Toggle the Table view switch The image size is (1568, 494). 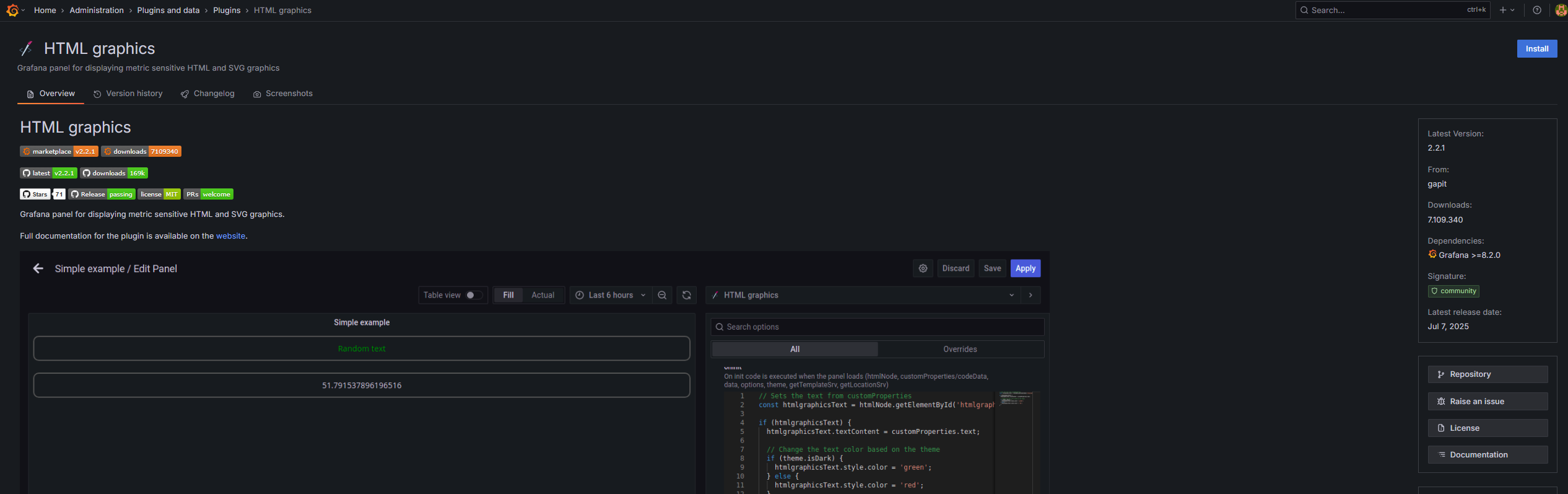474,295
